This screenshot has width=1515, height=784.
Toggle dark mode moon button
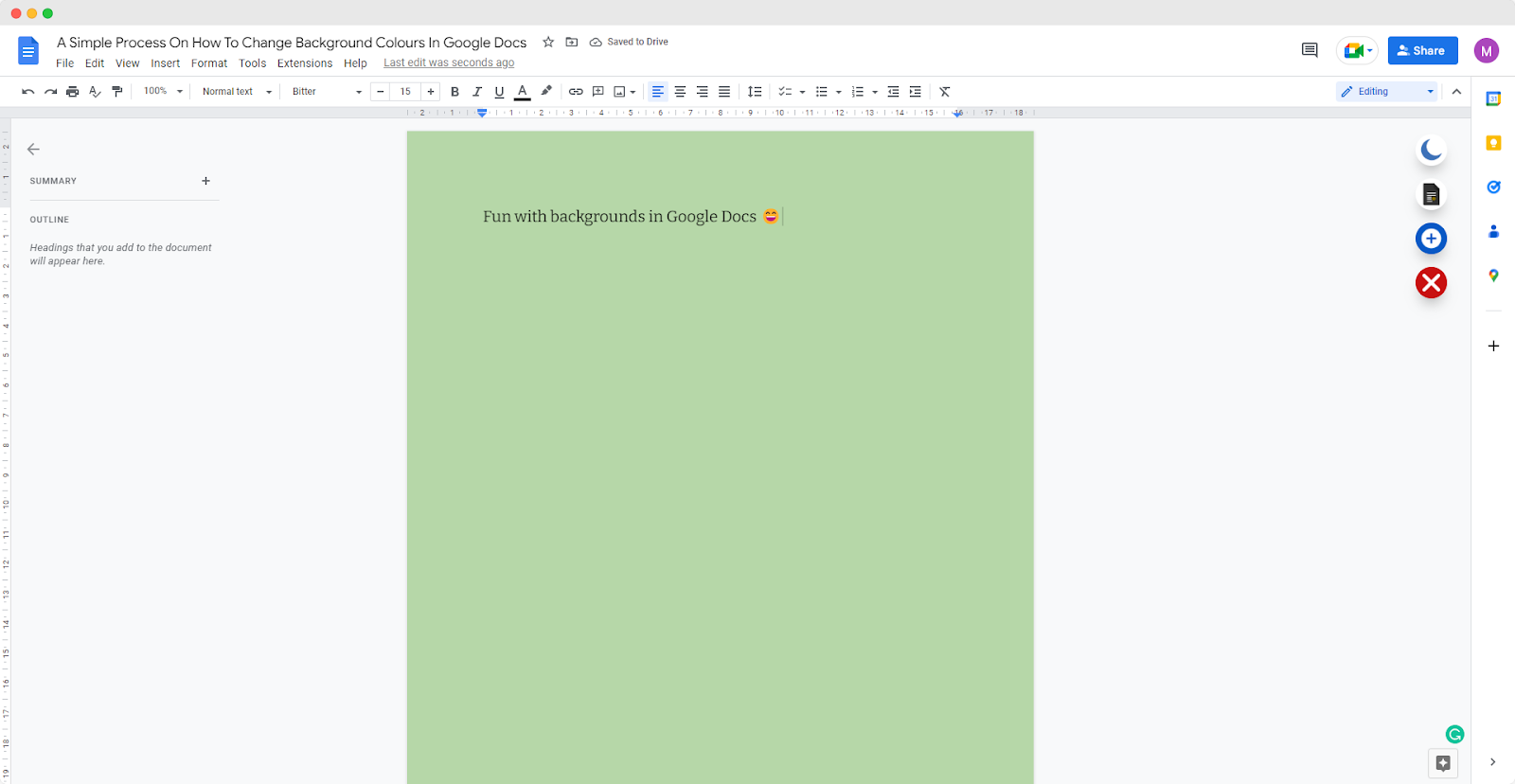1431,150
